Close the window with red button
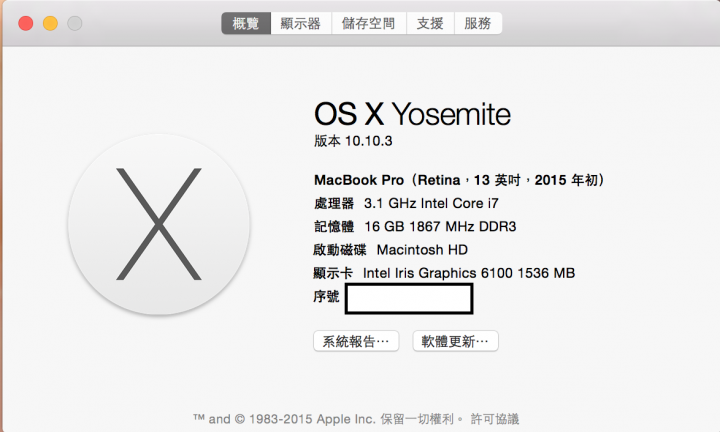This screenshot has width=720, height=432. click(26, 23)
